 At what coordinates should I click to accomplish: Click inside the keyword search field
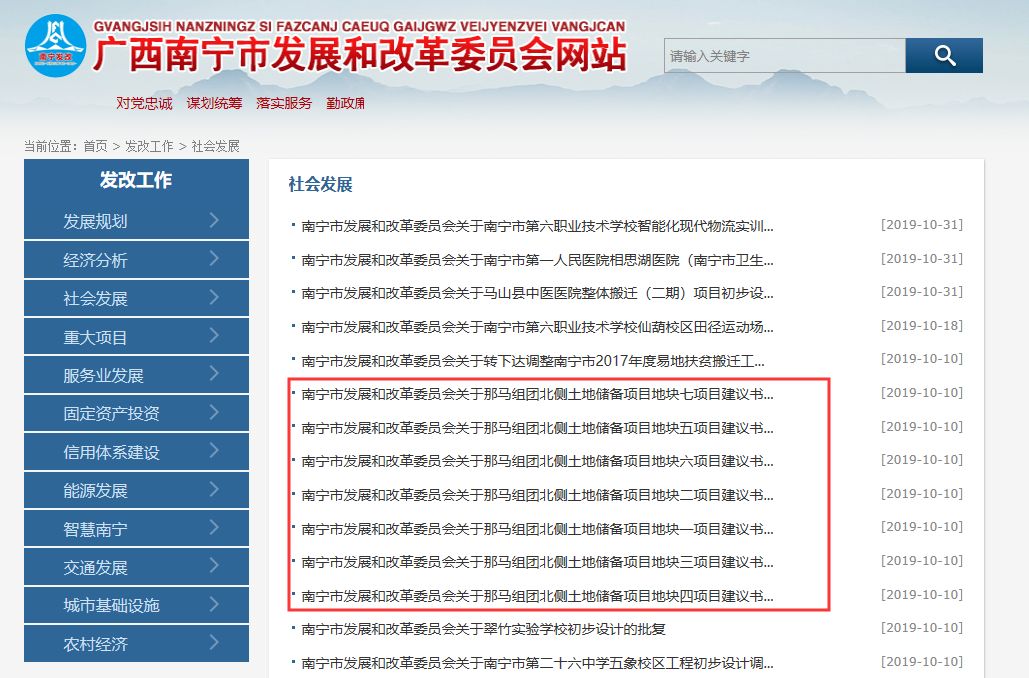click(x=784, y=56)
